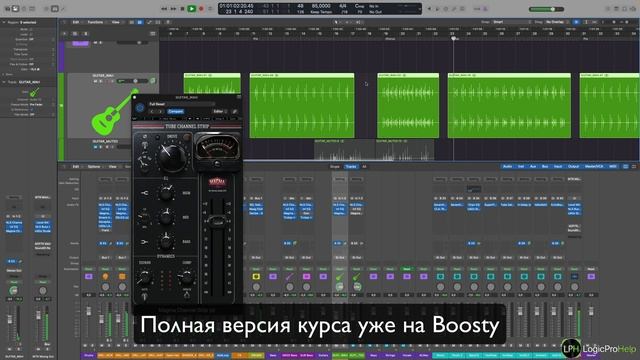Viewport: 640px width, 360px height.
Task: Add a new track with plus button
Action: pyautogui.click(x=64, y=33)
